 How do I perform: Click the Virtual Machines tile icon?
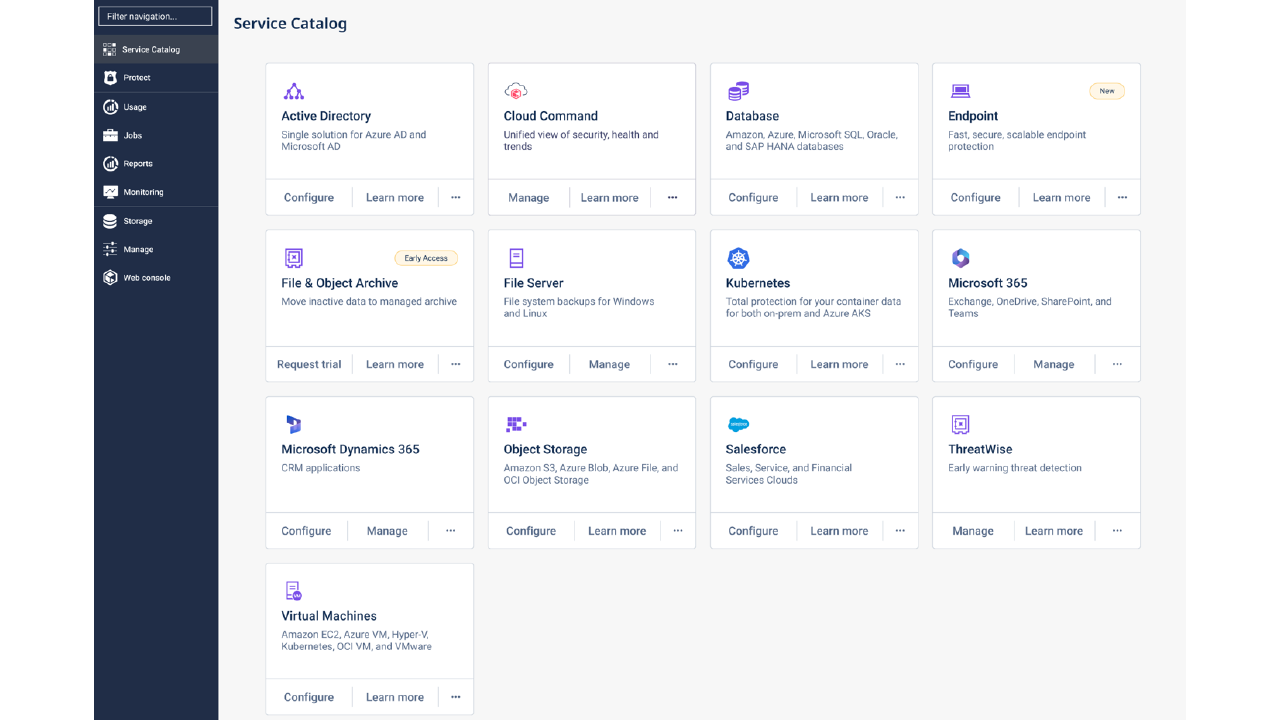[293, 591]
